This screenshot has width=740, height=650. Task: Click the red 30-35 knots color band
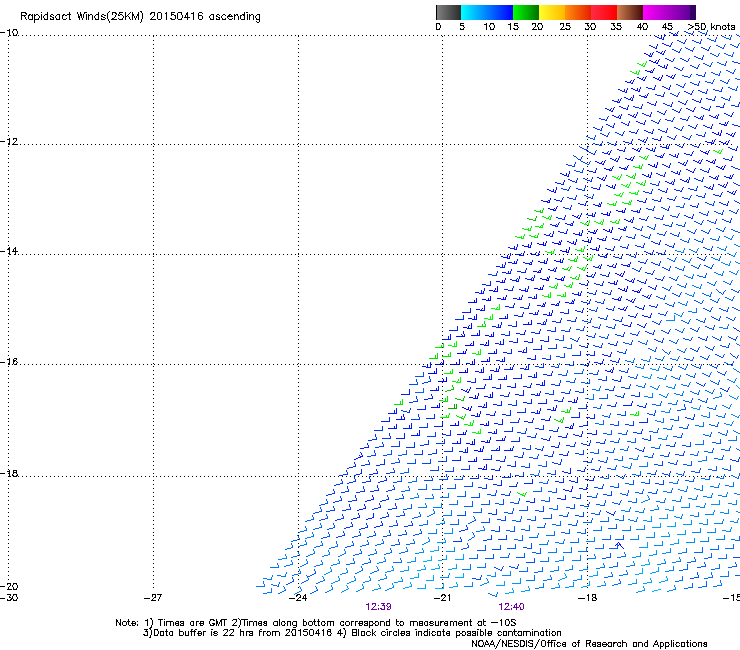click(x=604, y=12)
